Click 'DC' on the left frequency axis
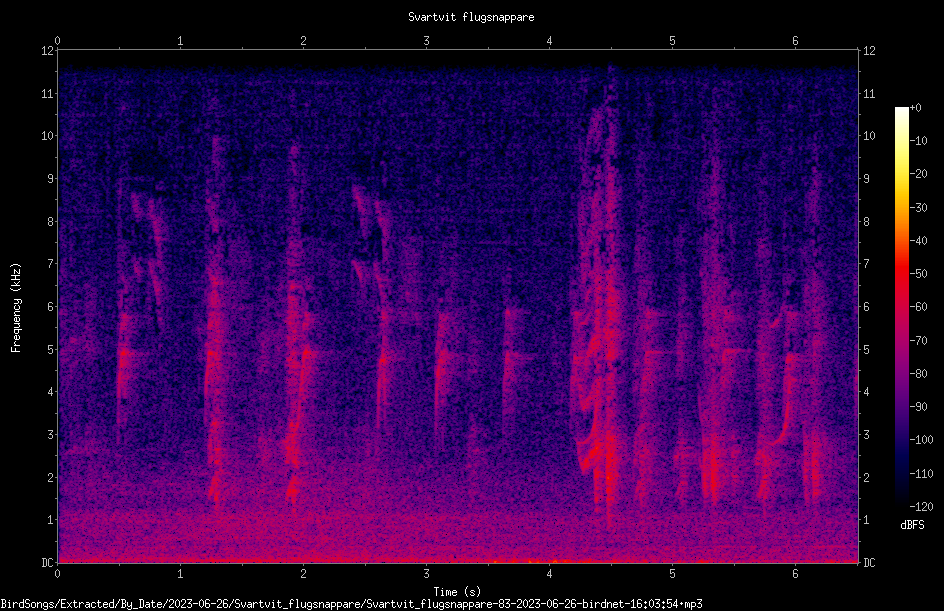Screen dimensions: 944x611 click(47, 563)
